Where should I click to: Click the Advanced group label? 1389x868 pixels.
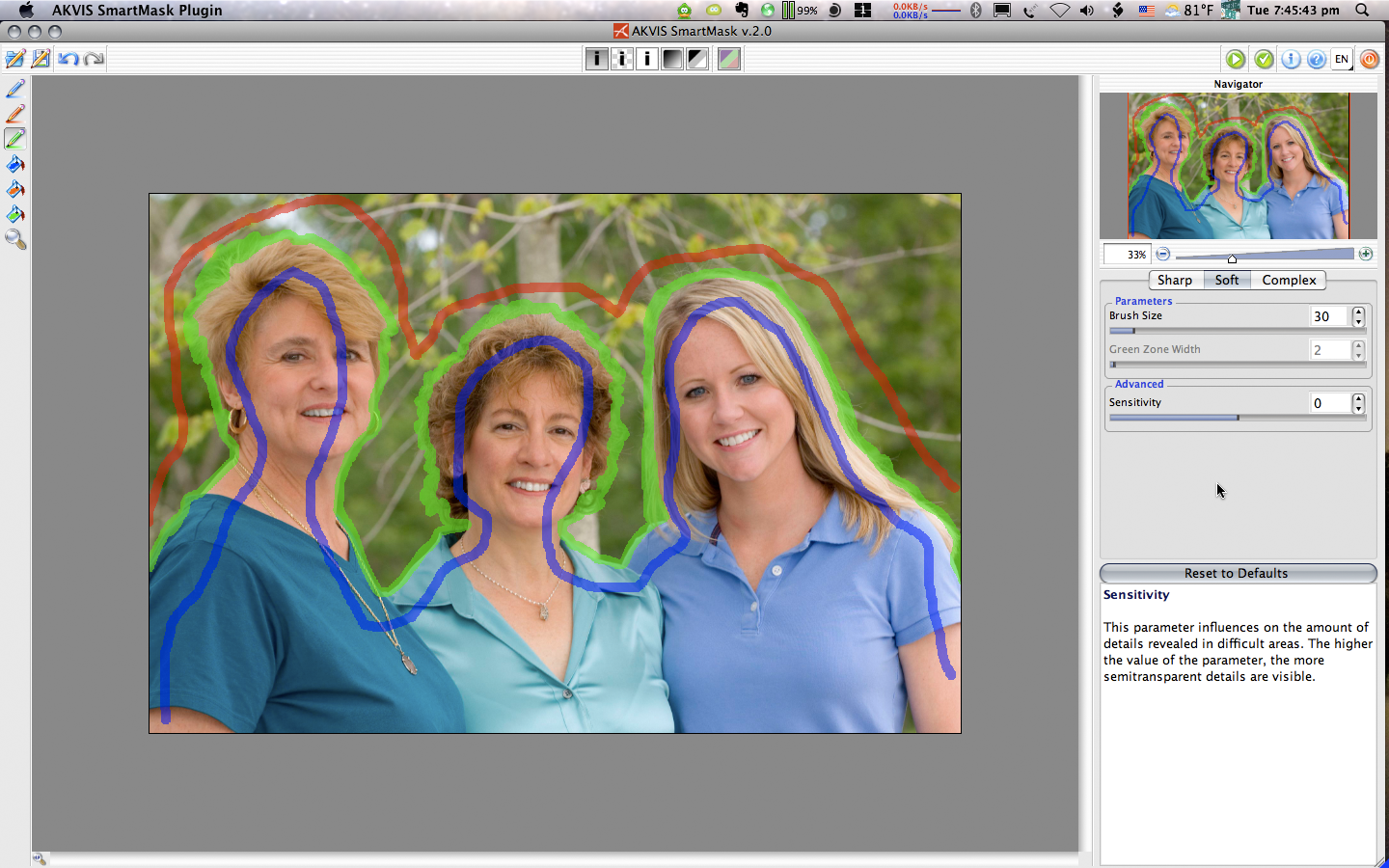[x=1139, y=384]
